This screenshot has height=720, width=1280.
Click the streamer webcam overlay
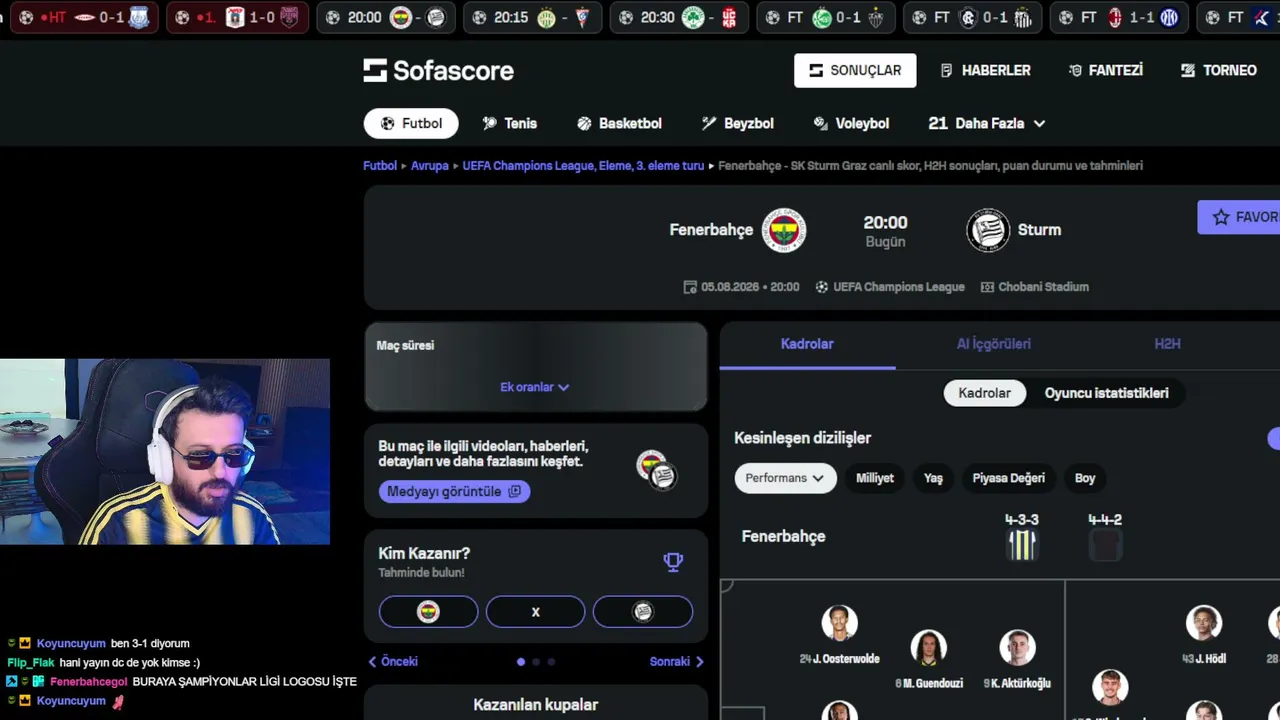[165, 452]
